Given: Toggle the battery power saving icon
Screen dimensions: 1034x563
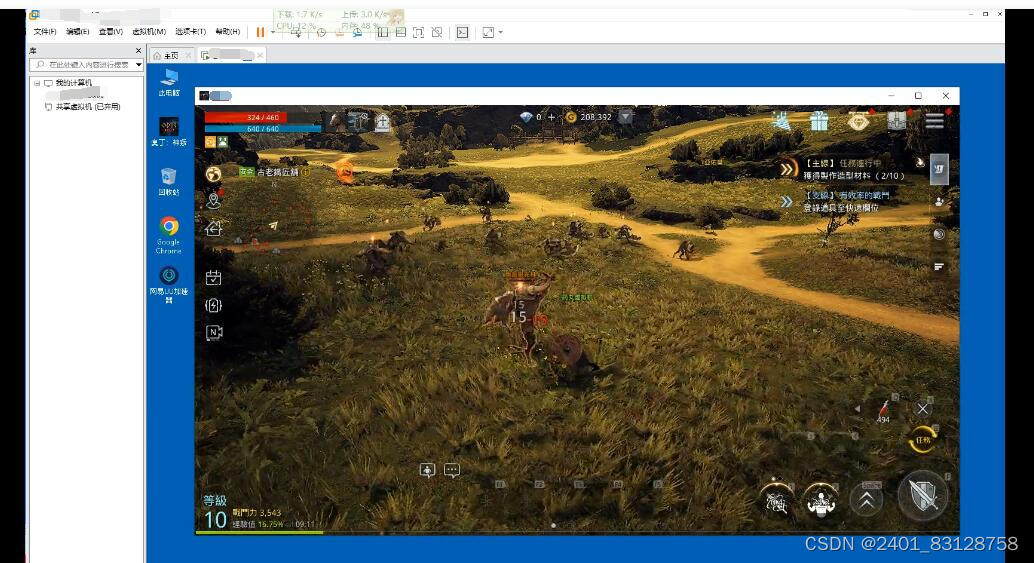Looking at the screenshot, I should tap(213, 305).
